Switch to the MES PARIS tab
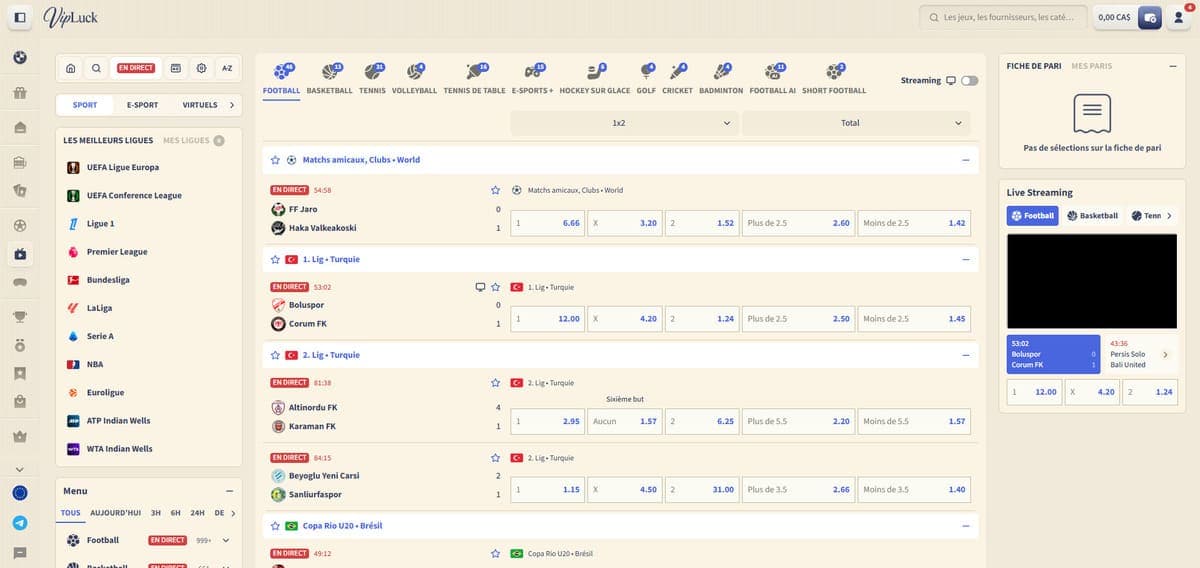Screen dimensions: 1200x568 [x=1091, y=66]
